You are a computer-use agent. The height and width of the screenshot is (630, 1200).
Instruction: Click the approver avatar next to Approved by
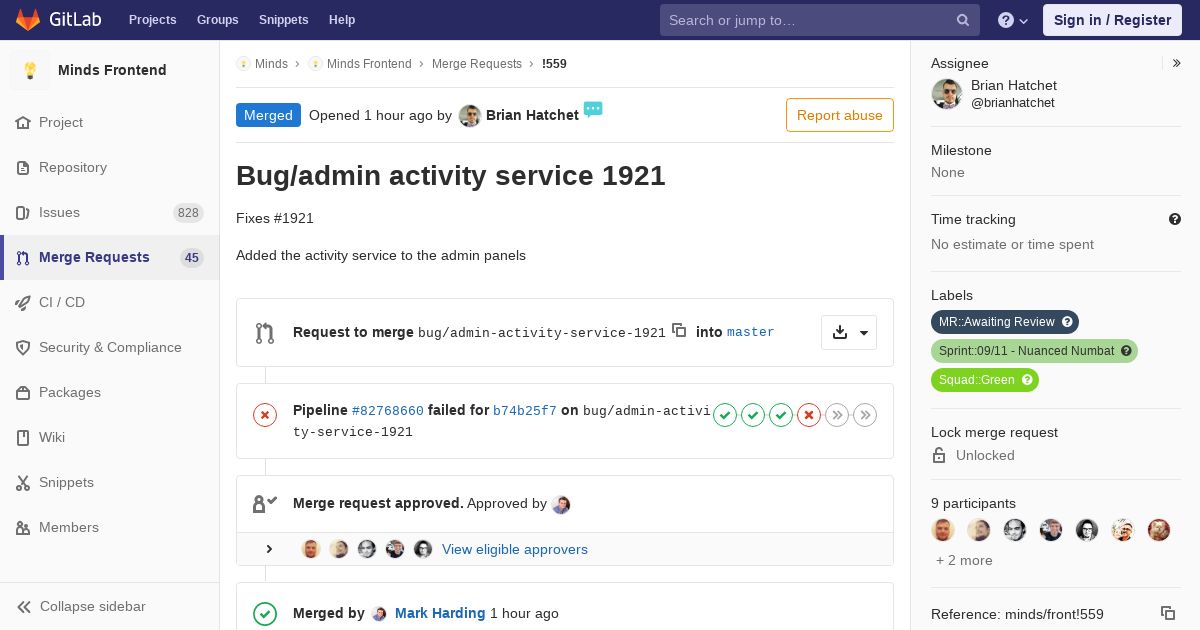tap(561, 504)
